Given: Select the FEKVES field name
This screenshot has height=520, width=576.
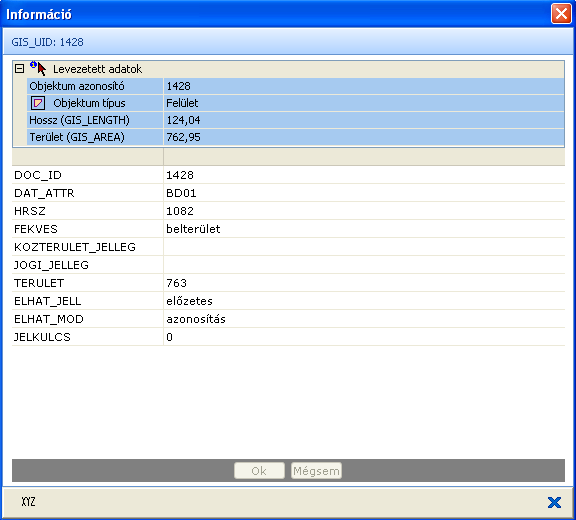Looking at the screenshot, I should tap(36, 229).
